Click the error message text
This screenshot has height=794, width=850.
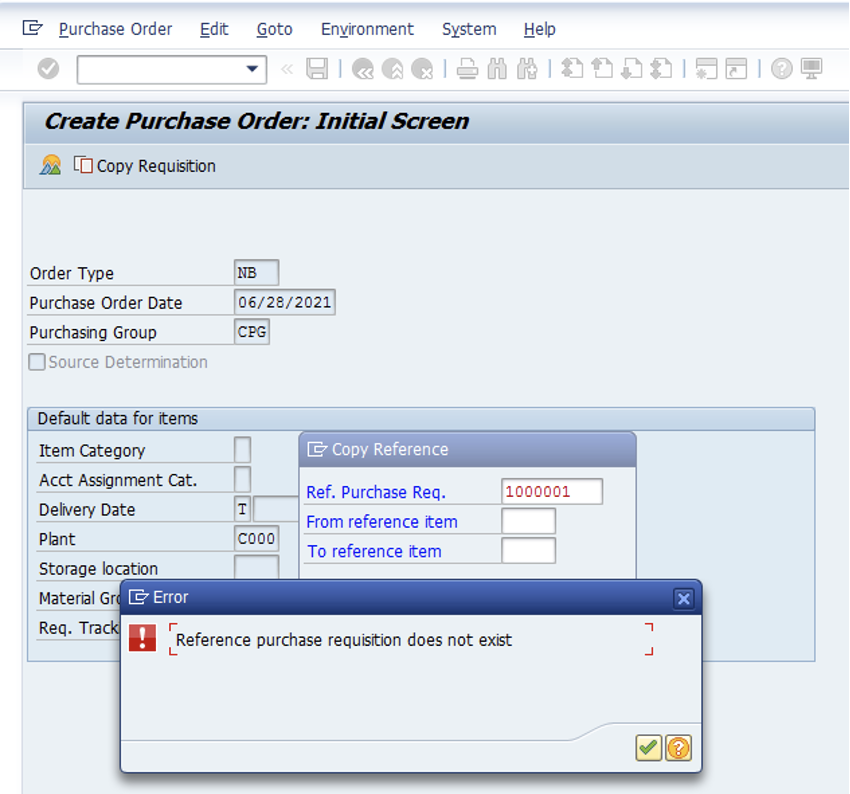coord(344,640)
